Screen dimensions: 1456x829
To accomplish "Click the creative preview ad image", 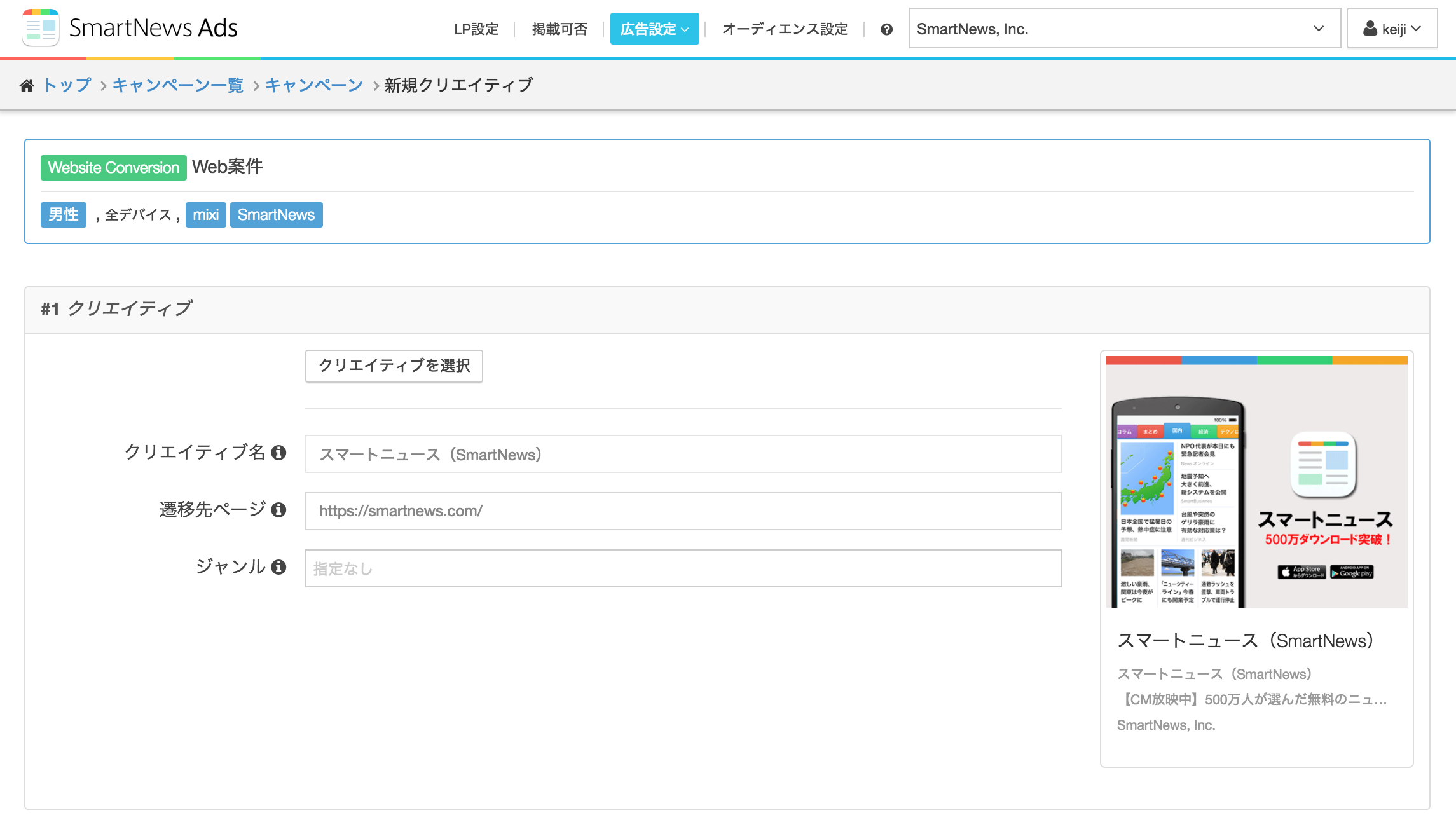I will coord(1257,482).
